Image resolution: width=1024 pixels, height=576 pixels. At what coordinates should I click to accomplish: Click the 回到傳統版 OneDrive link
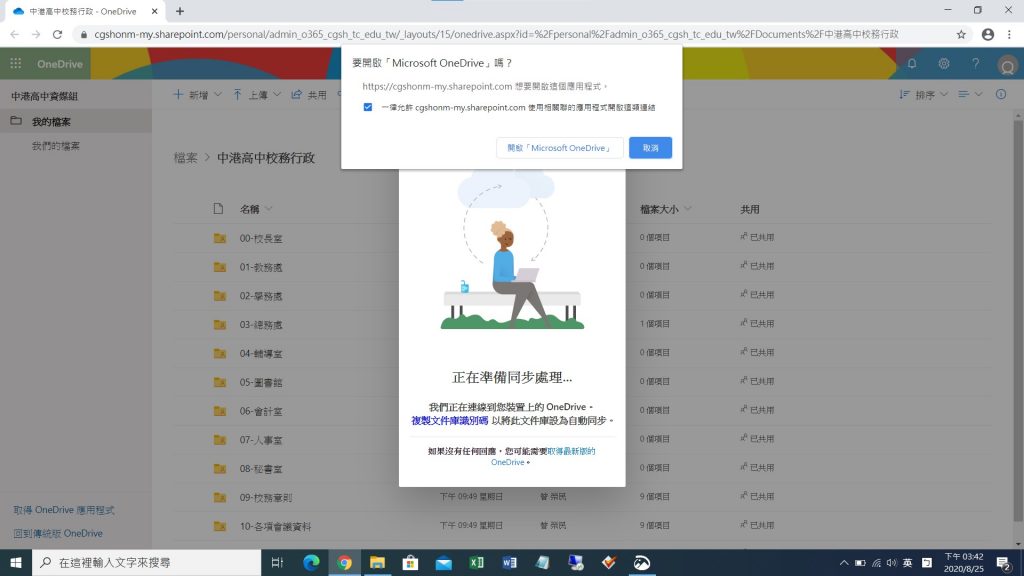[x=58, y=534]
